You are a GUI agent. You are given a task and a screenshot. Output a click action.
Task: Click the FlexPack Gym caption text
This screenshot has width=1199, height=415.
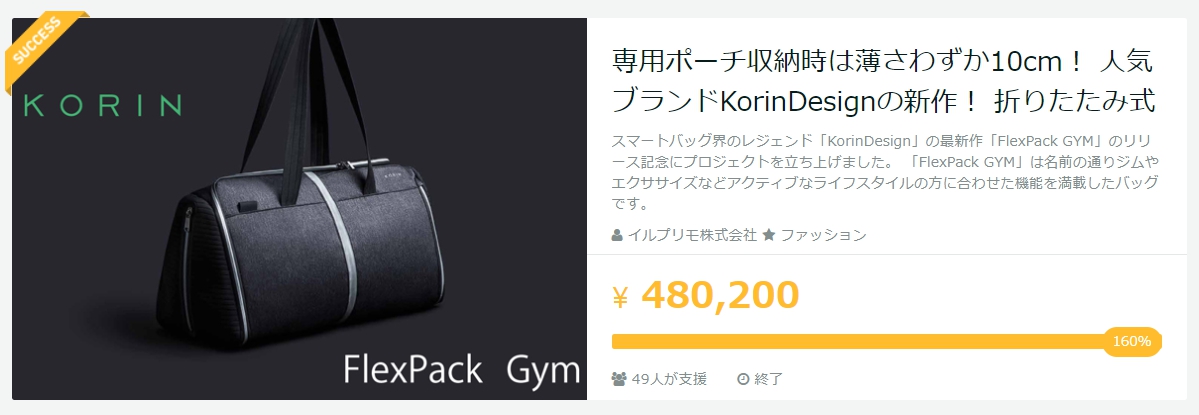coord(462,370)
